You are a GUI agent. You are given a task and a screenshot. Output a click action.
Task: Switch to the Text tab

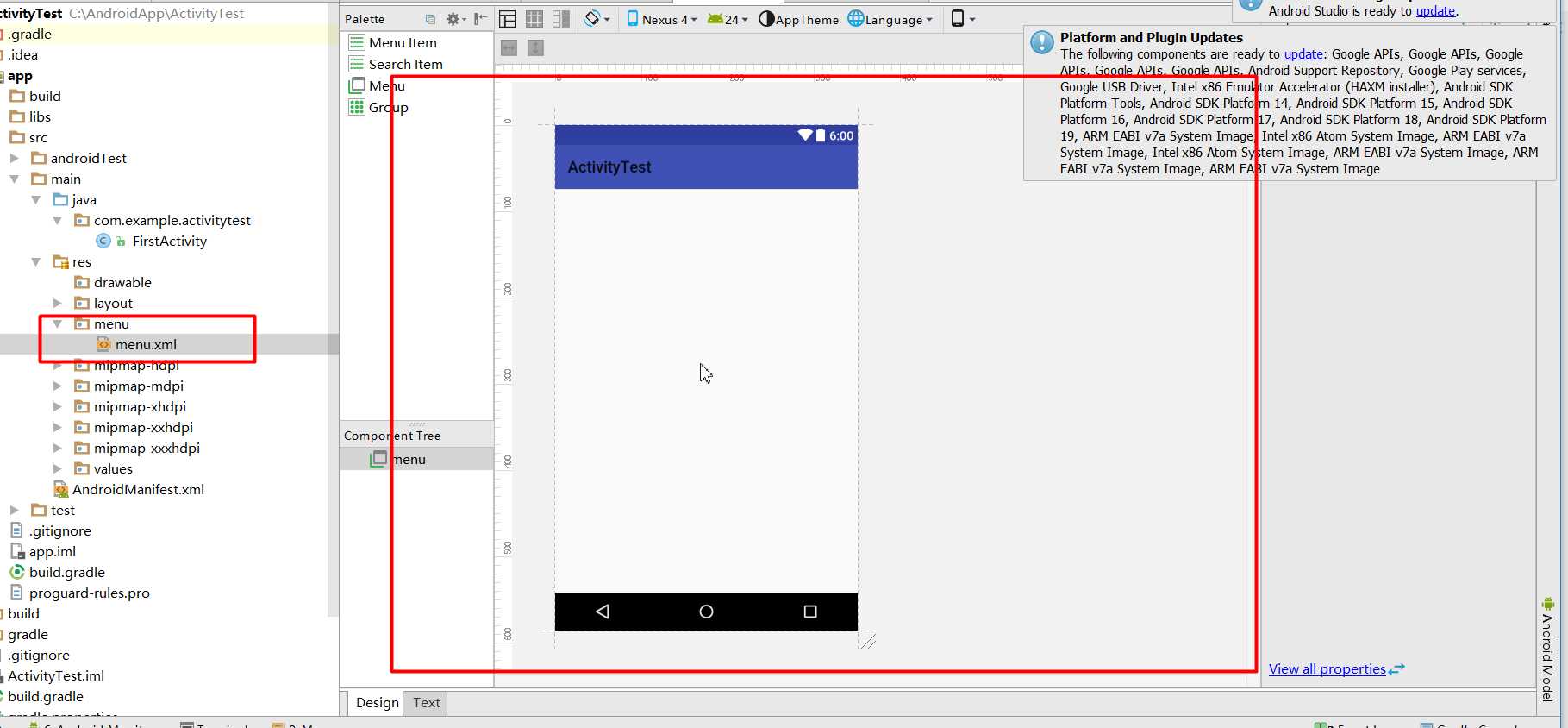(x=426, y=702)
